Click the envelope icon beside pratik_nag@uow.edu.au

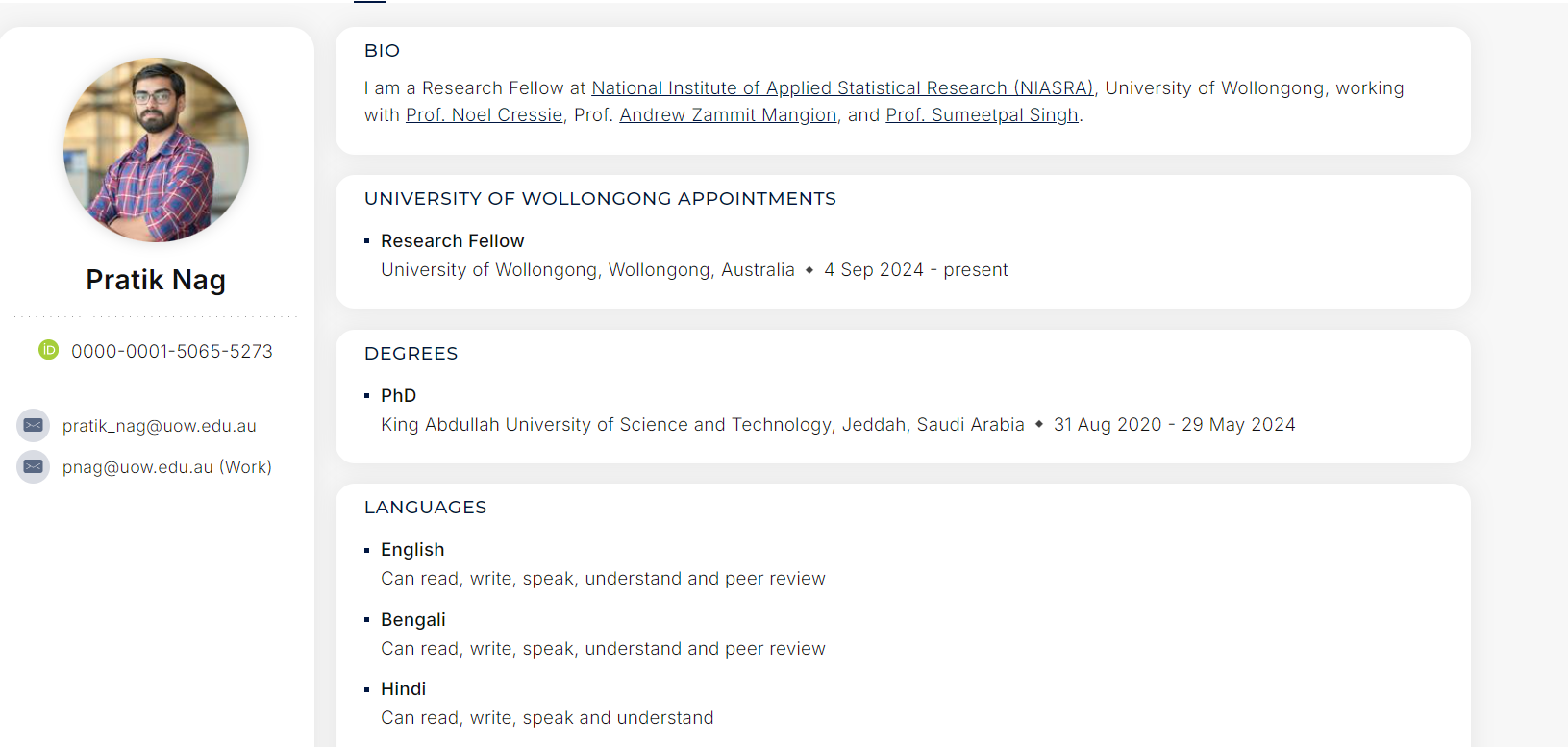33,425
